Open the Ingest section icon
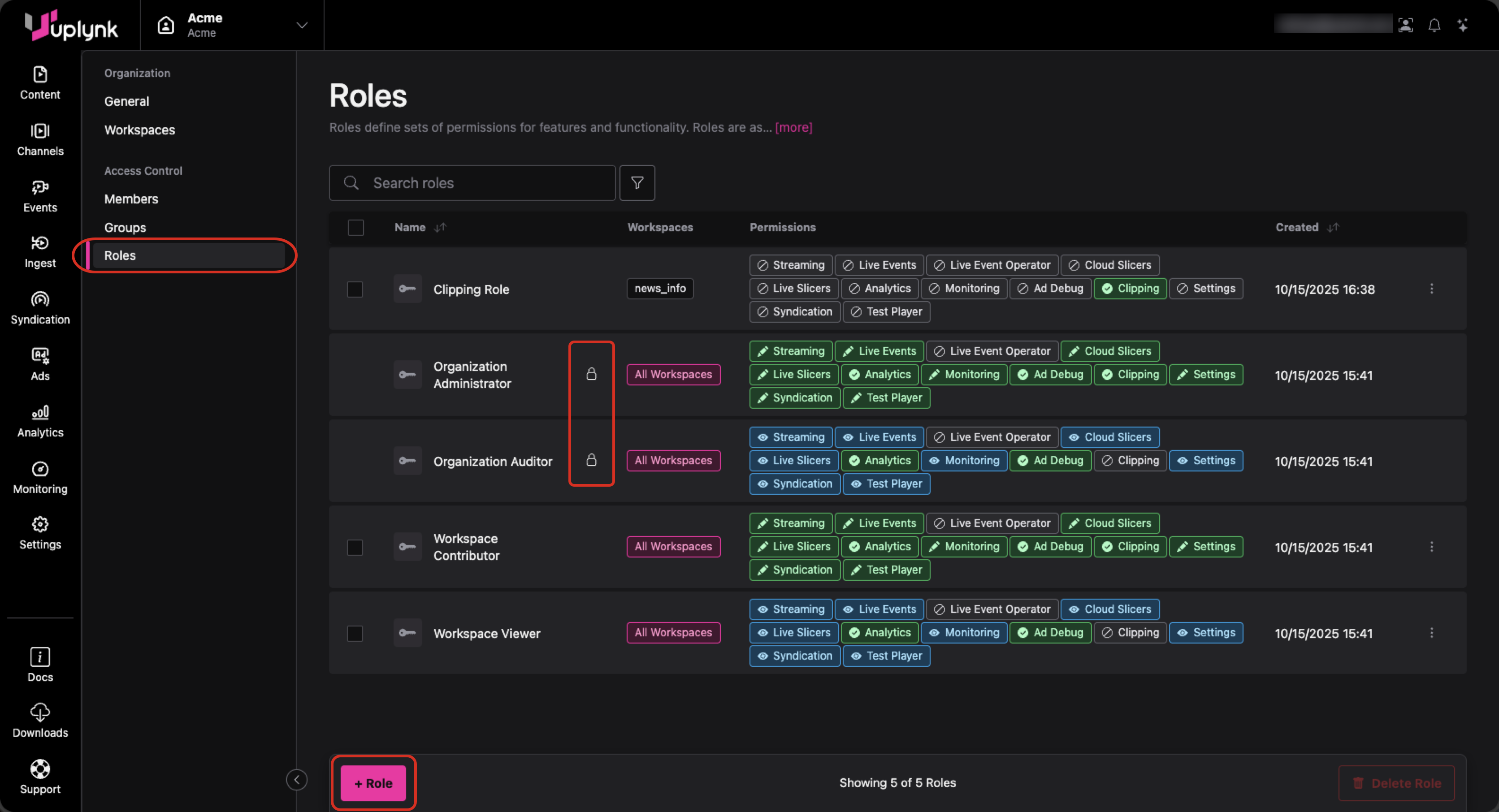1499x812 pixels. tap(39, 243)
